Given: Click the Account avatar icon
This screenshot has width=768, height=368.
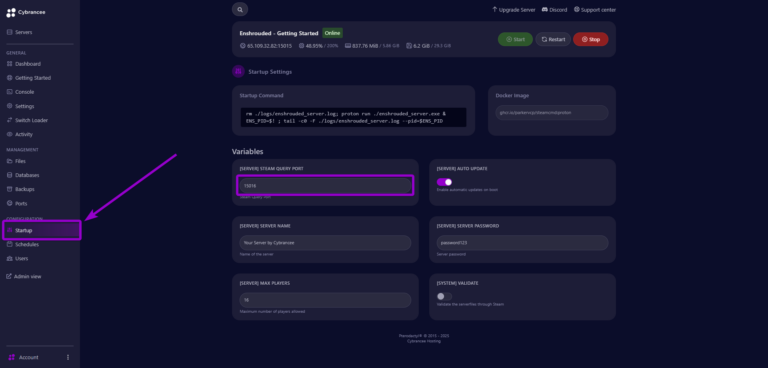Looking at the screenshot, I should tap(12, 357).
